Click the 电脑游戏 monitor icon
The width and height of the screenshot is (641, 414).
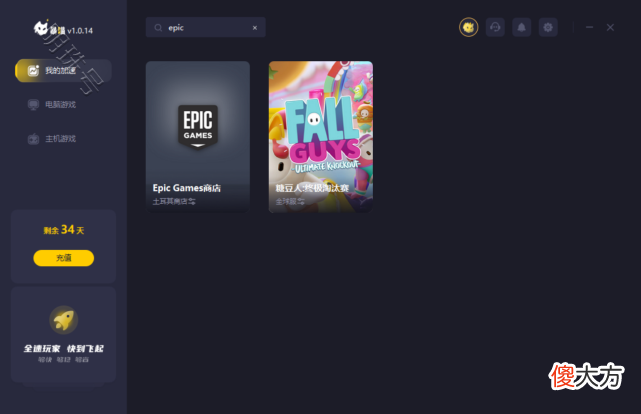[33, 105]
